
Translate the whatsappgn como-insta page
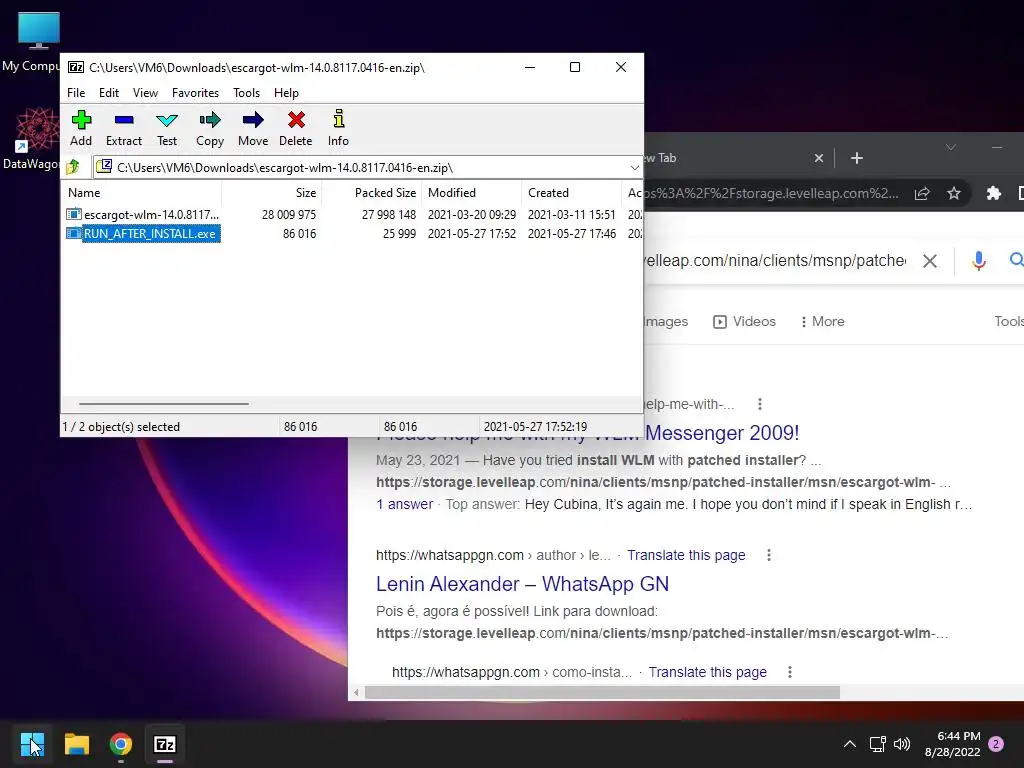click(x=707, y=672)
